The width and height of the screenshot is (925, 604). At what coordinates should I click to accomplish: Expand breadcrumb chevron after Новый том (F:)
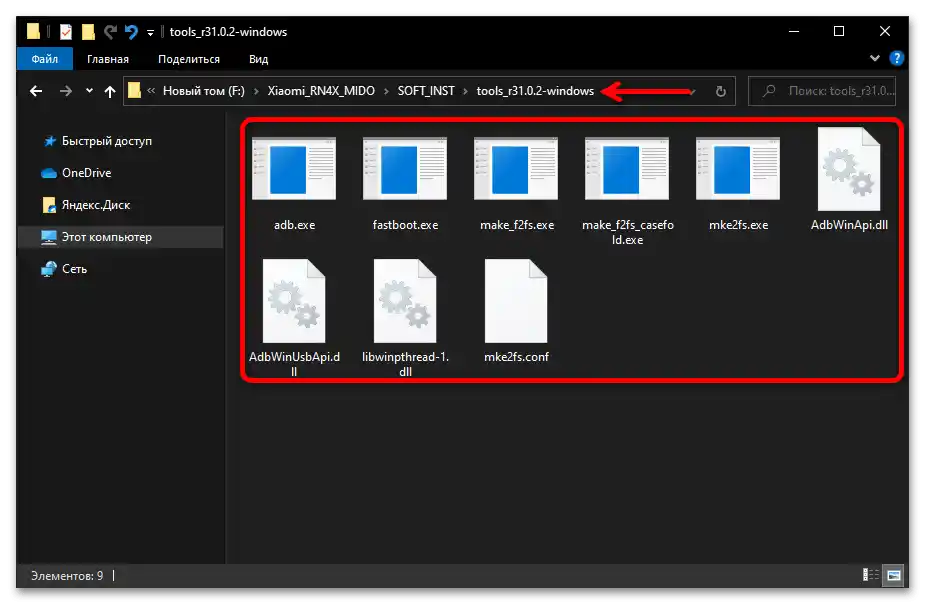[256, 91]
